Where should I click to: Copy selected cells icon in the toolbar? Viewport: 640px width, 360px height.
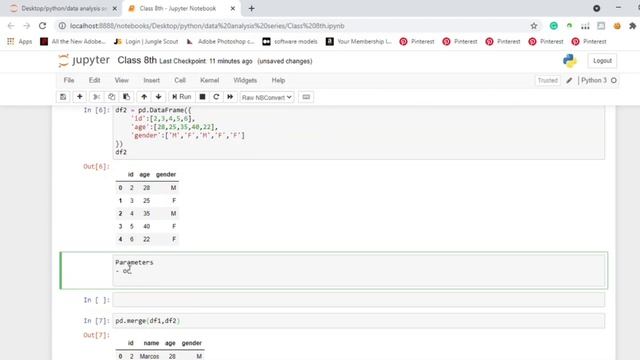[111, 97]
